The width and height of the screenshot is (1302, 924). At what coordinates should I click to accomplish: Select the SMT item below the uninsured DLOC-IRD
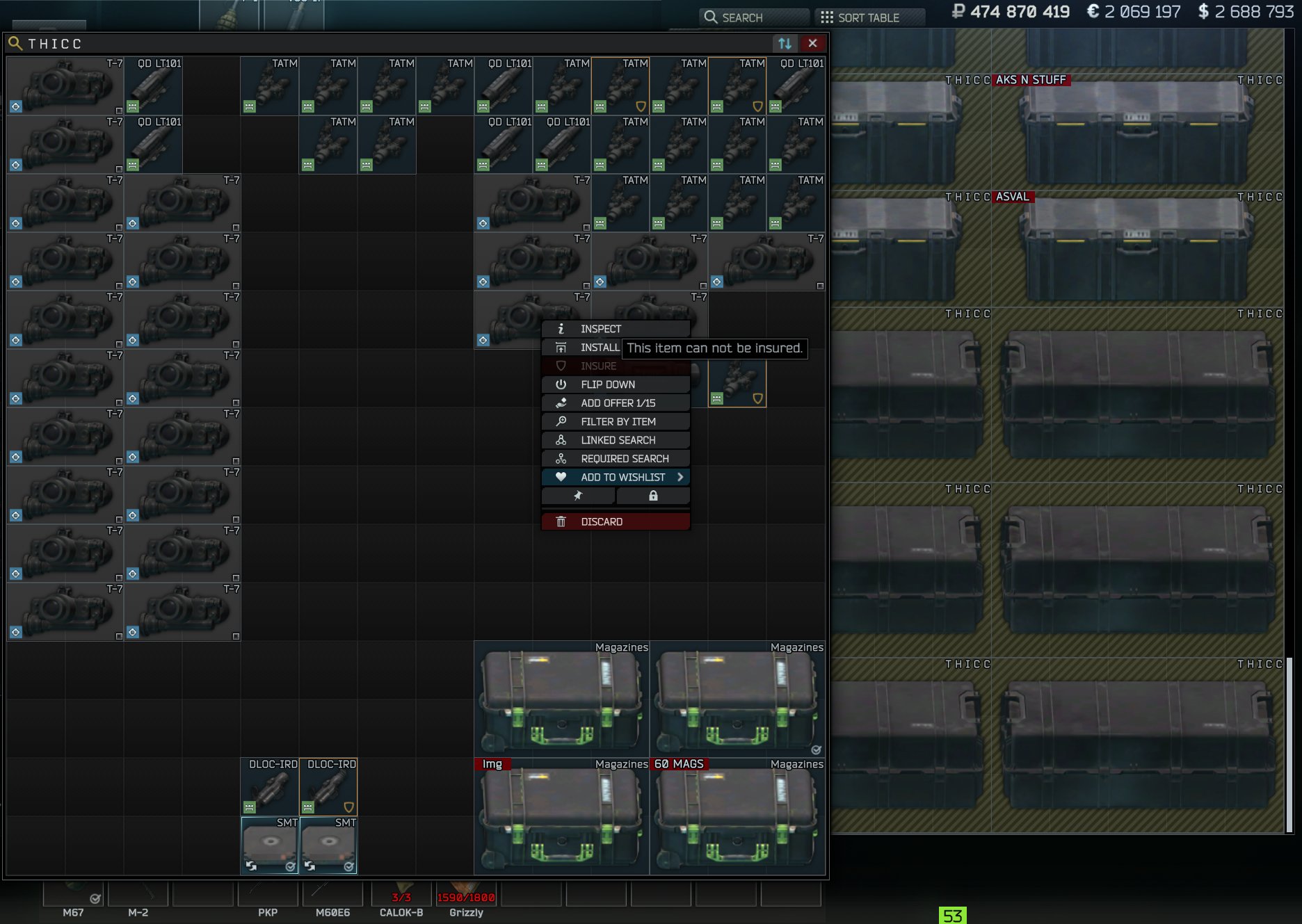tap(270, 845)
